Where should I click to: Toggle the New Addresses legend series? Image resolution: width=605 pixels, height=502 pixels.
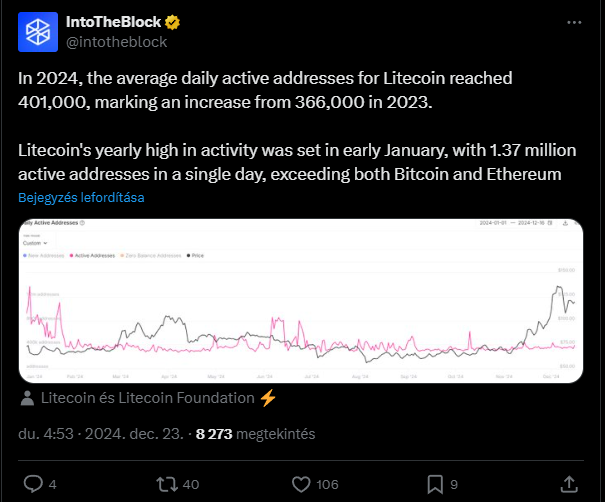tap(44, 255)
